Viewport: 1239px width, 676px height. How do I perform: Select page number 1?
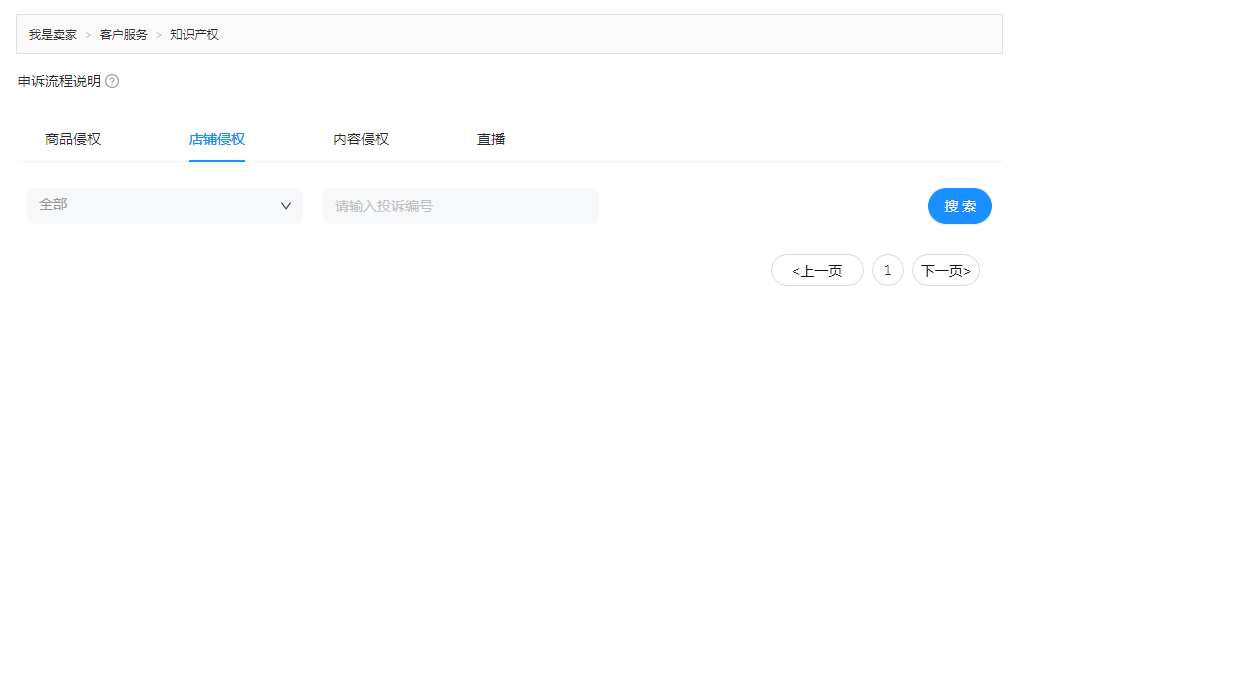coord(888,270)
